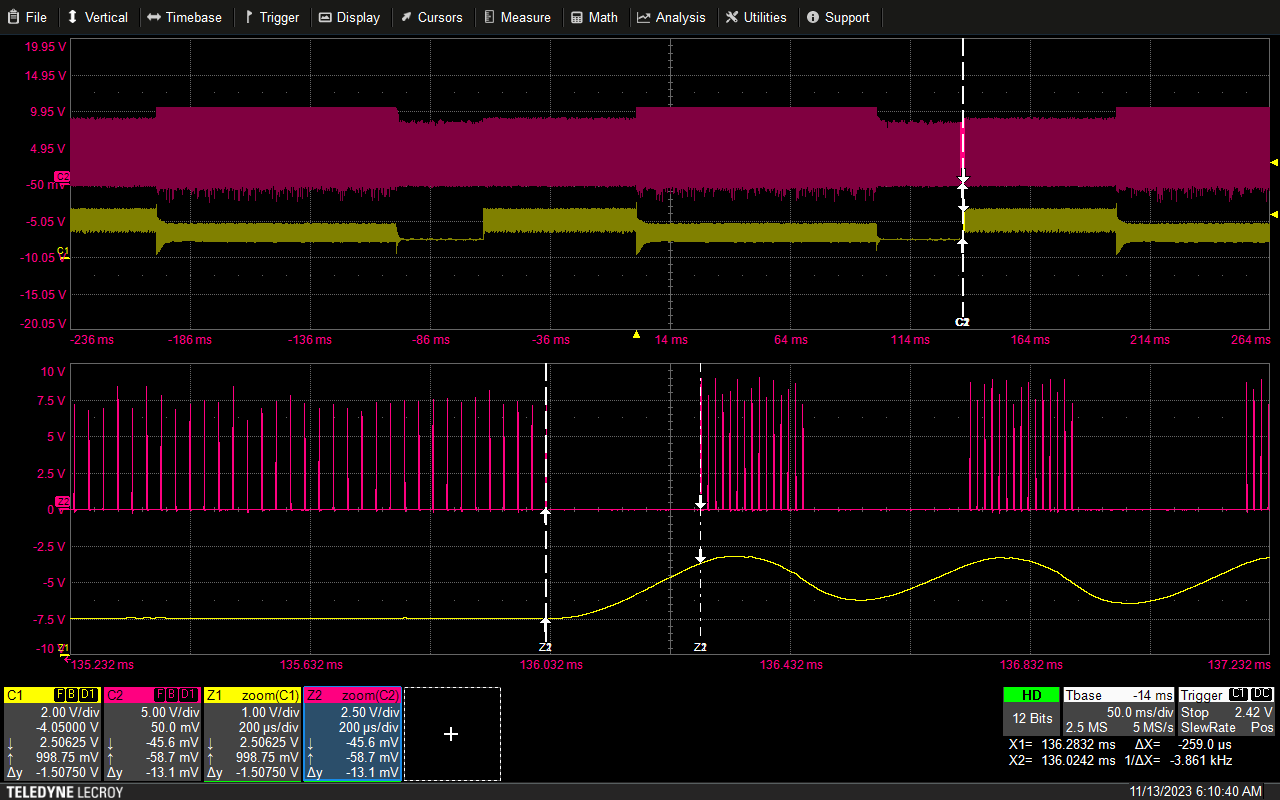Expand the Trigger menu
This screenshot has width=1280, height=800.
pyautogui.click(x=272, y=17)
